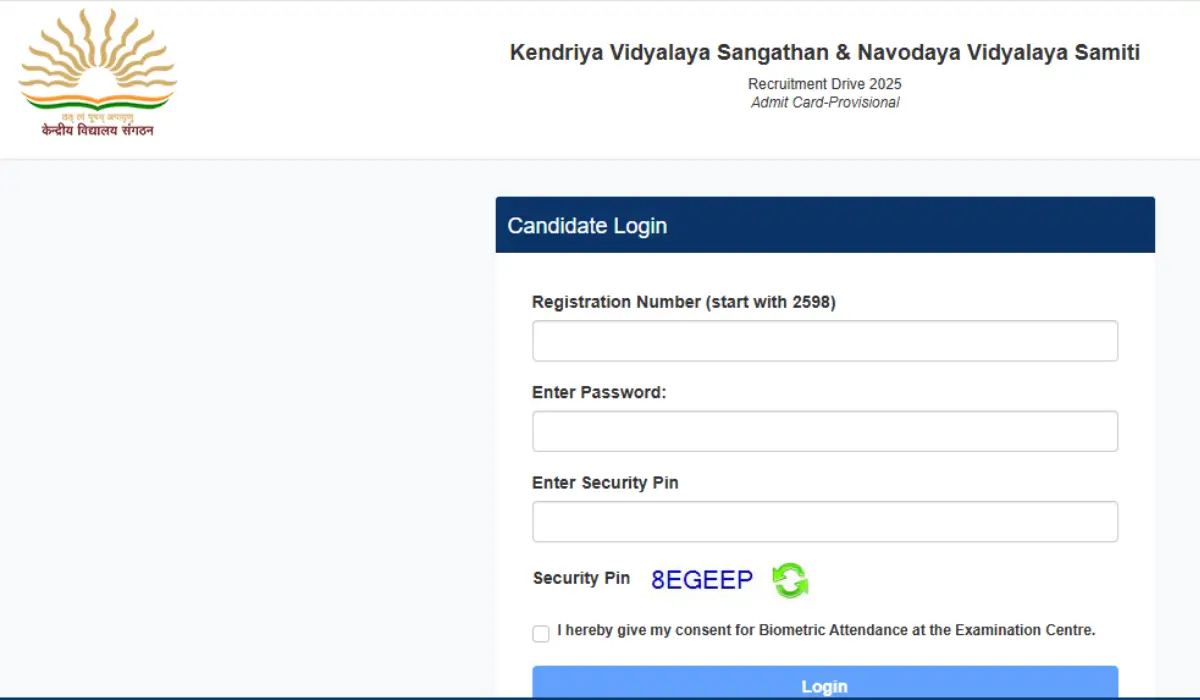Focus the Enter Password field
The width and height of the screenshot is (1200, 700).
point(824,431)
